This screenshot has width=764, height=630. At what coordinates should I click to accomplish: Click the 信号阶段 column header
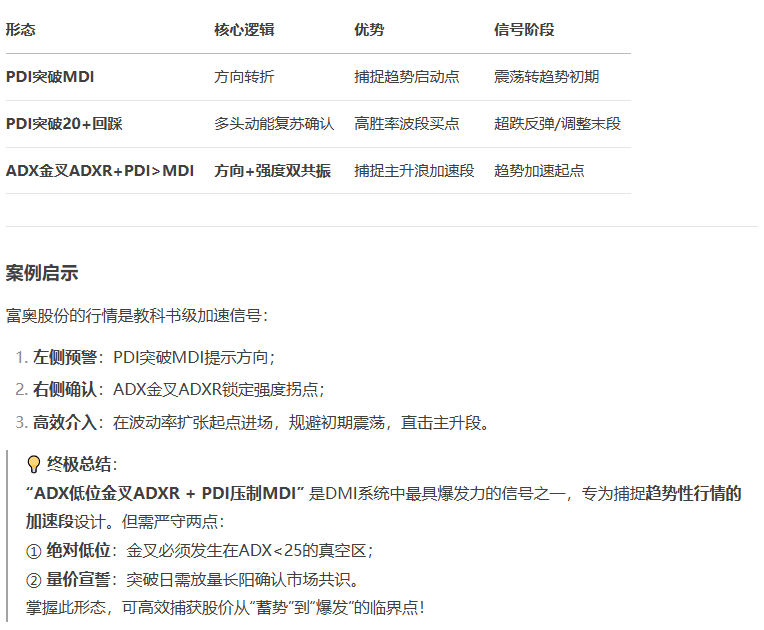point(523,30)
